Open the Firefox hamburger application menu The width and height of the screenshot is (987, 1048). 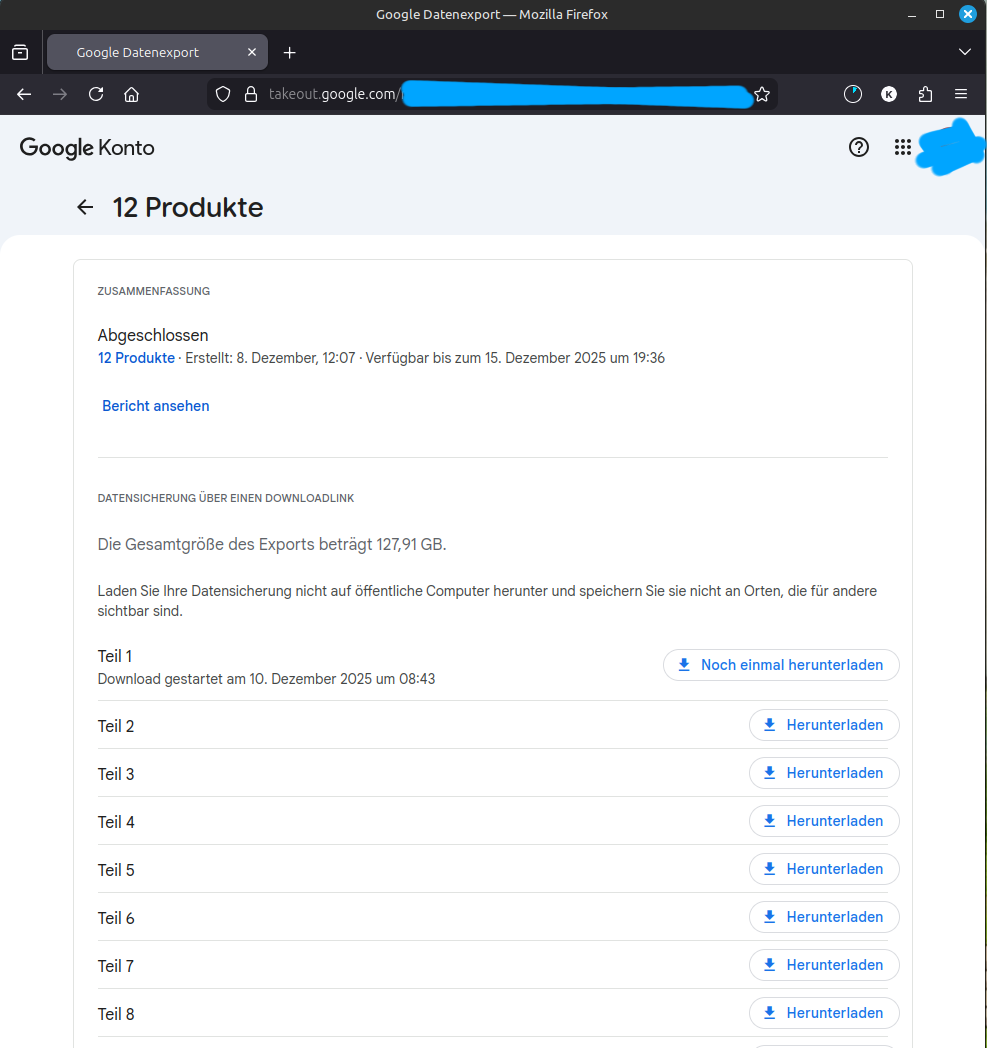pyautogui.click(x=961, y=94)
